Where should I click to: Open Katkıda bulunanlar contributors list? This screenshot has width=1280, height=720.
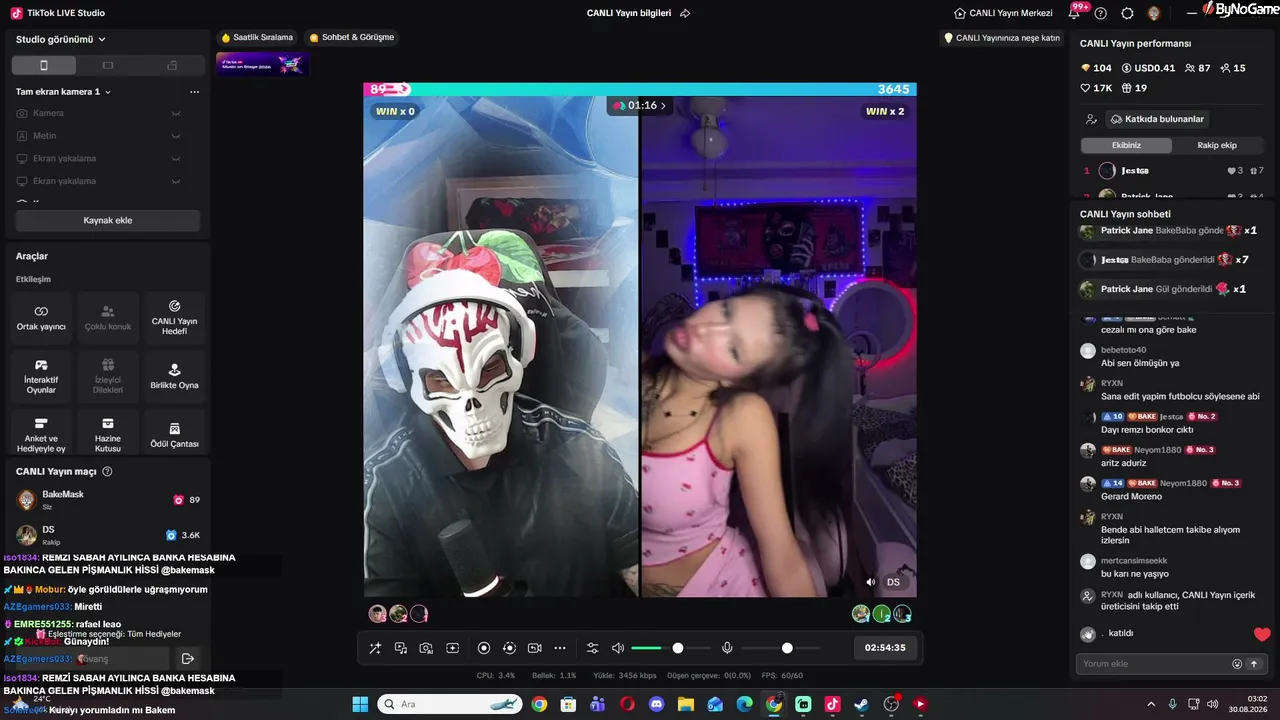pyautogui.click(x=1157, y=119)
